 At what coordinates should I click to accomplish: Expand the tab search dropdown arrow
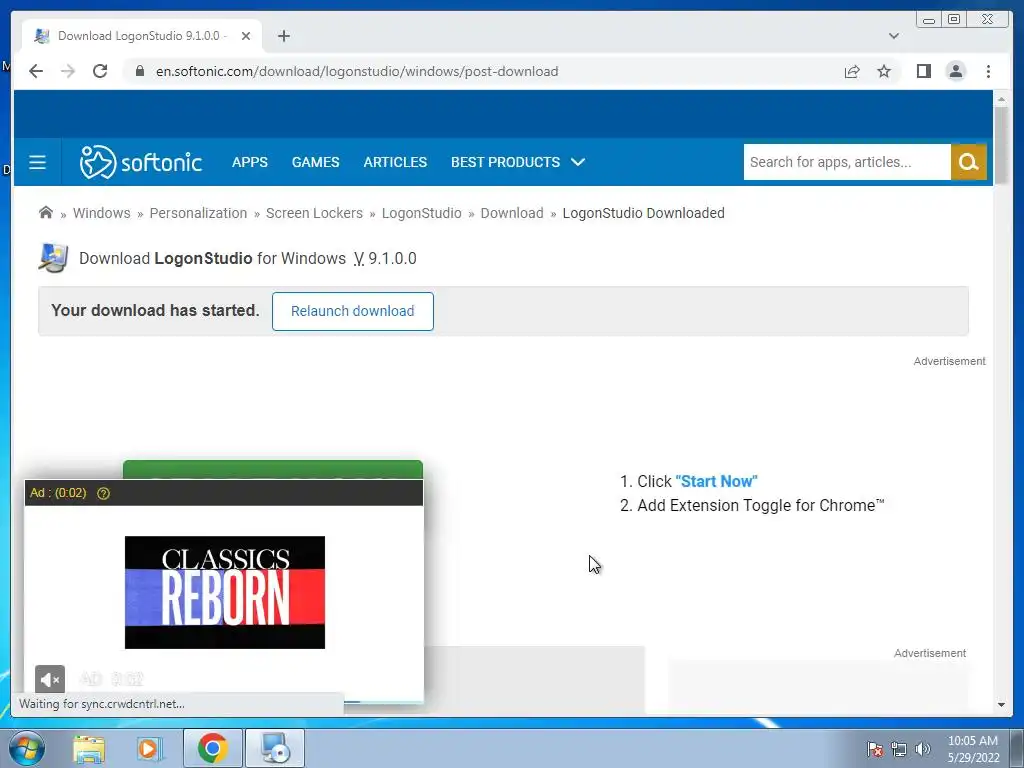point(894,36)
